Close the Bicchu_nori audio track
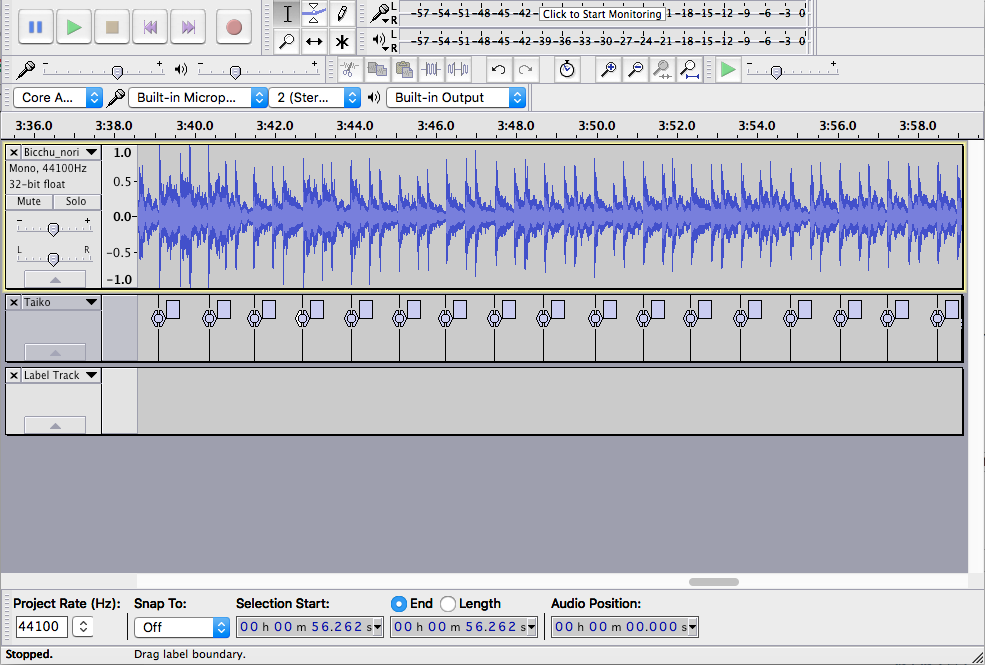The height and width of the screenshot is (665, 985). point(14,152)
